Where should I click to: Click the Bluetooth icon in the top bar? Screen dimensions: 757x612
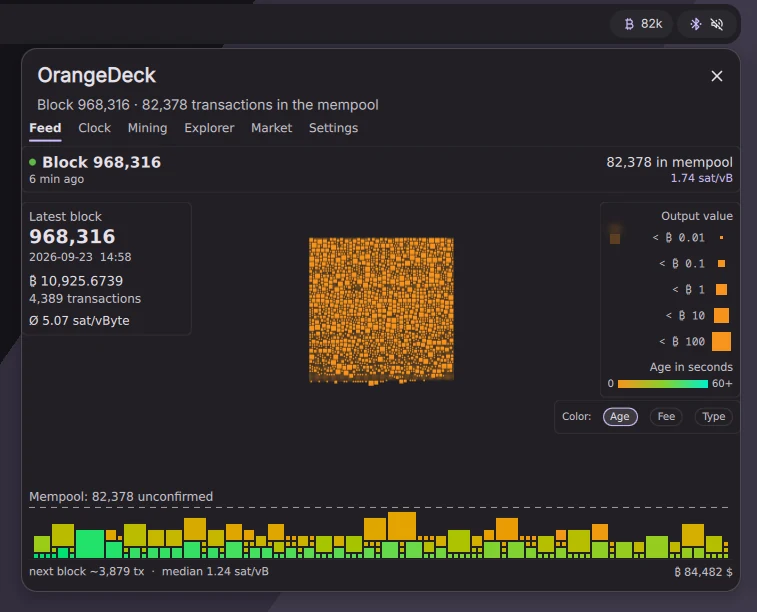coord(695,24)
